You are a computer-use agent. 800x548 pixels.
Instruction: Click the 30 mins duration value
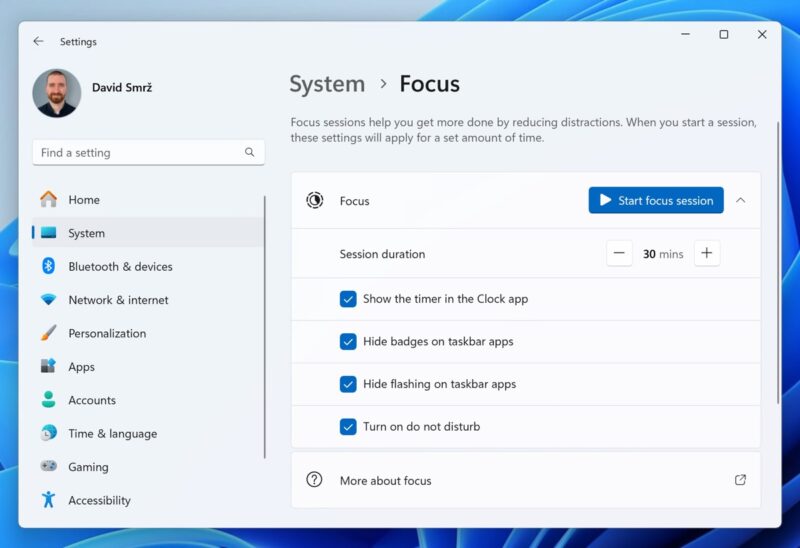663,254
